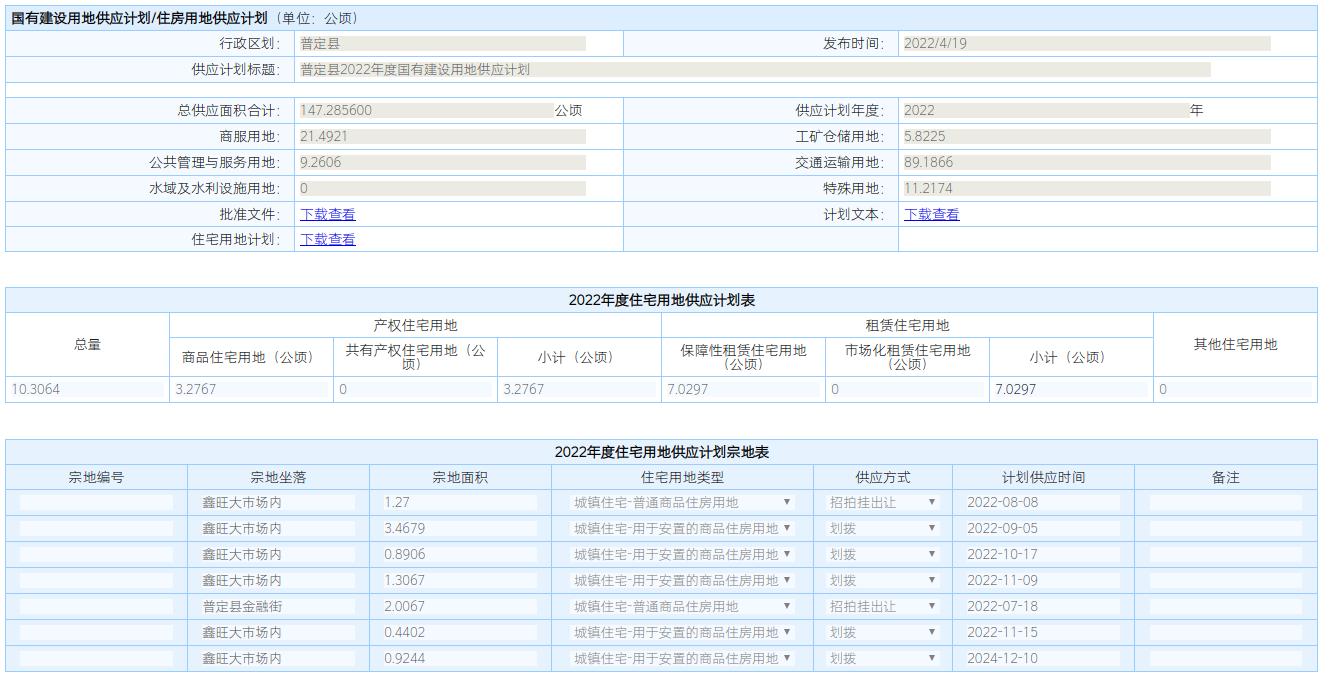Click the 行政区划 field showing 普定县
The height and width of the screenshot is (687, 1329).
(442, 44)
